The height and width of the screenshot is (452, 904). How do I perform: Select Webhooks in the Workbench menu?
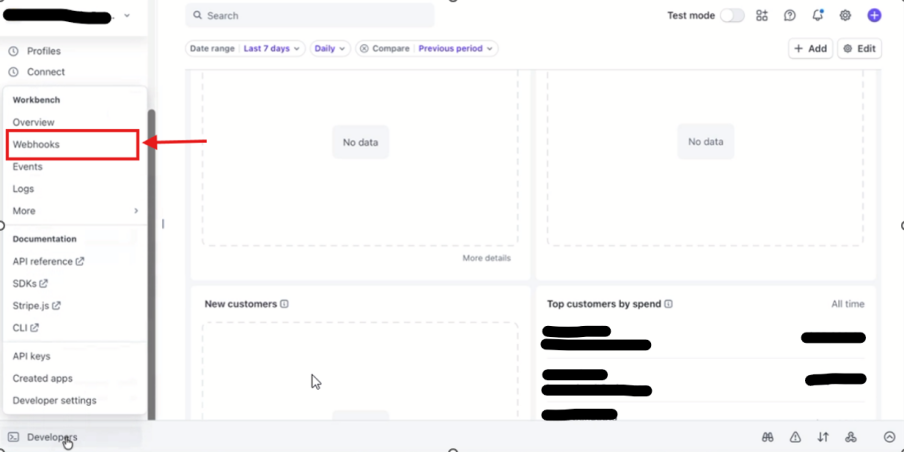coord(37,145)
